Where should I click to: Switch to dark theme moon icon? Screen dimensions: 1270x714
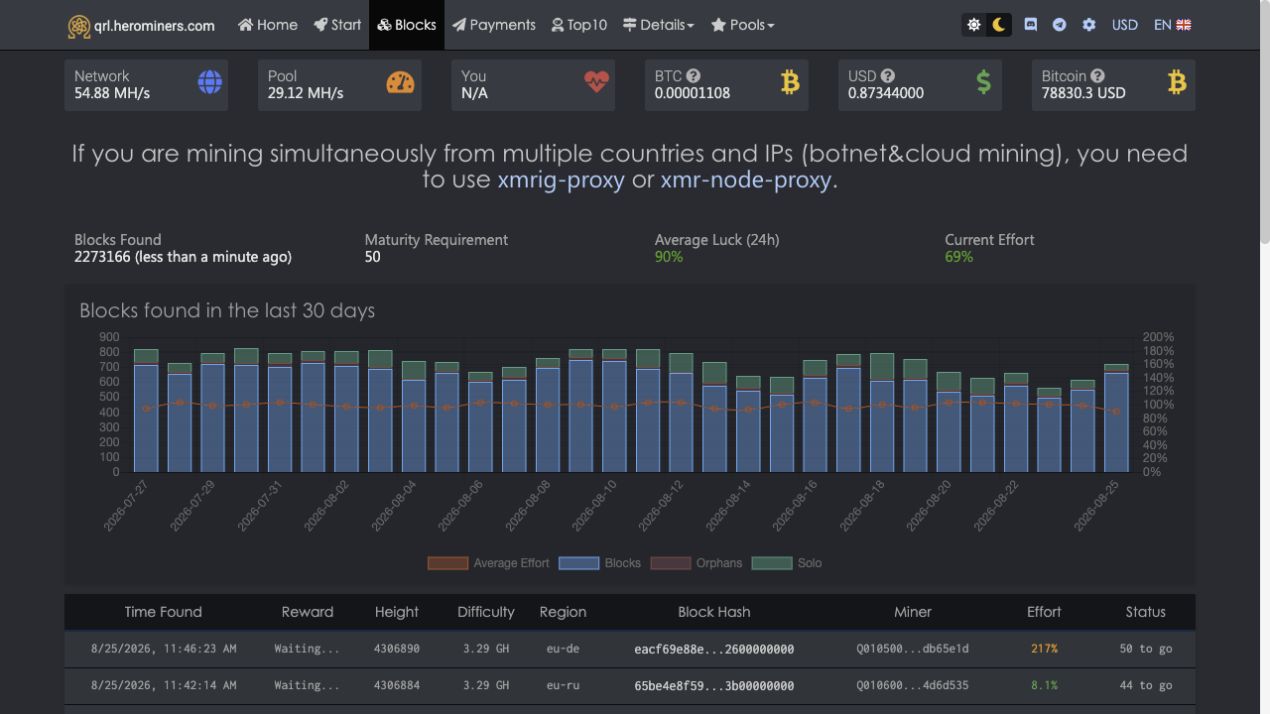click(x=998, y=25)
